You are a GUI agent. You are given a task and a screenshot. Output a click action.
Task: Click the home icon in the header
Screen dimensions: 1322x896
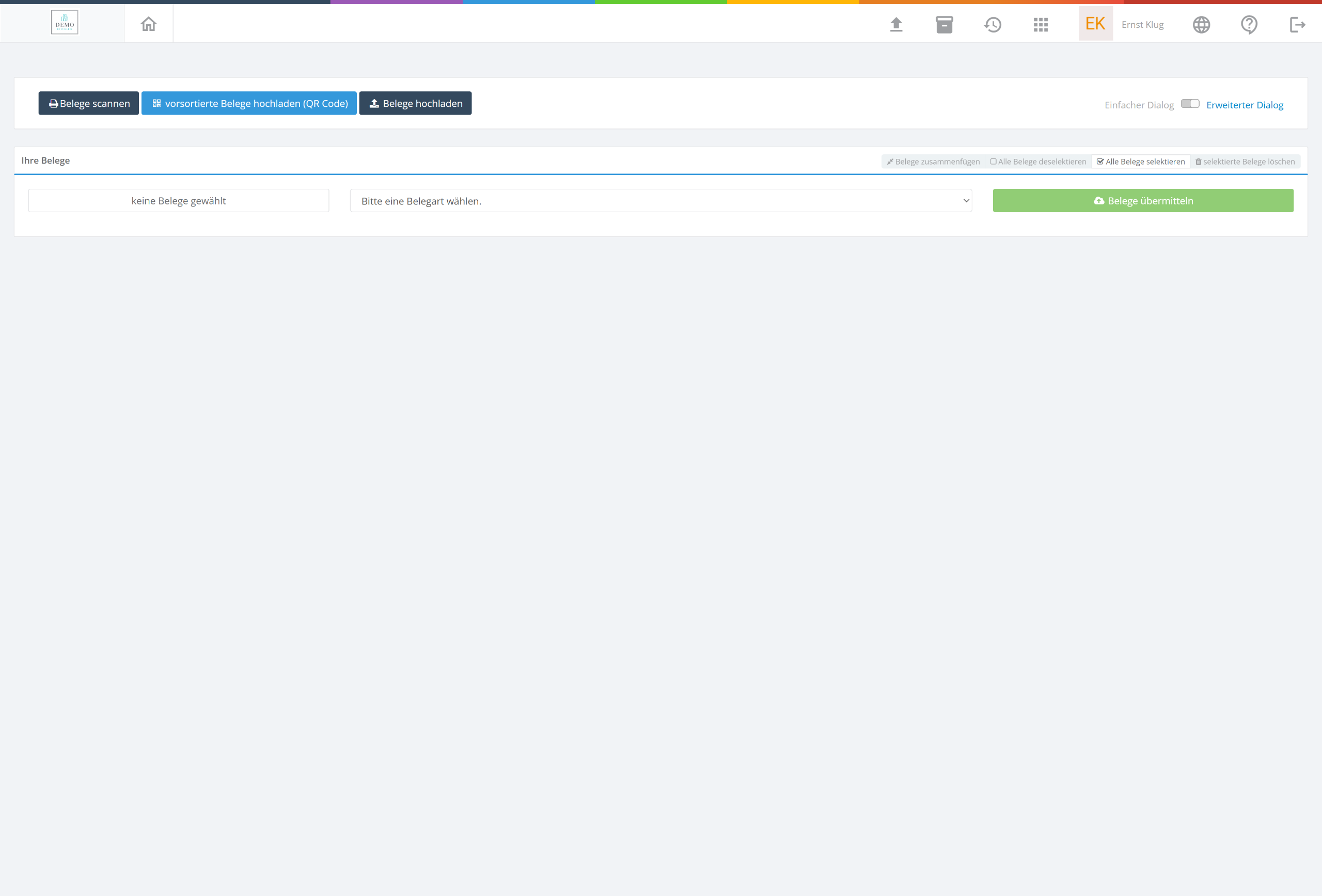[149, 24]
